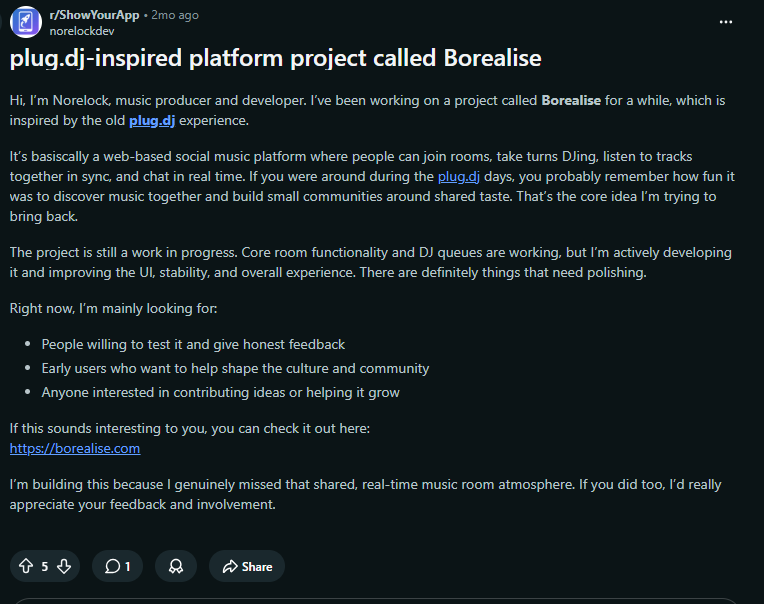Screen dimensions: 764x604
Task: Open the r/ShowYourApp community link
Action: click(x=95, y=15)
